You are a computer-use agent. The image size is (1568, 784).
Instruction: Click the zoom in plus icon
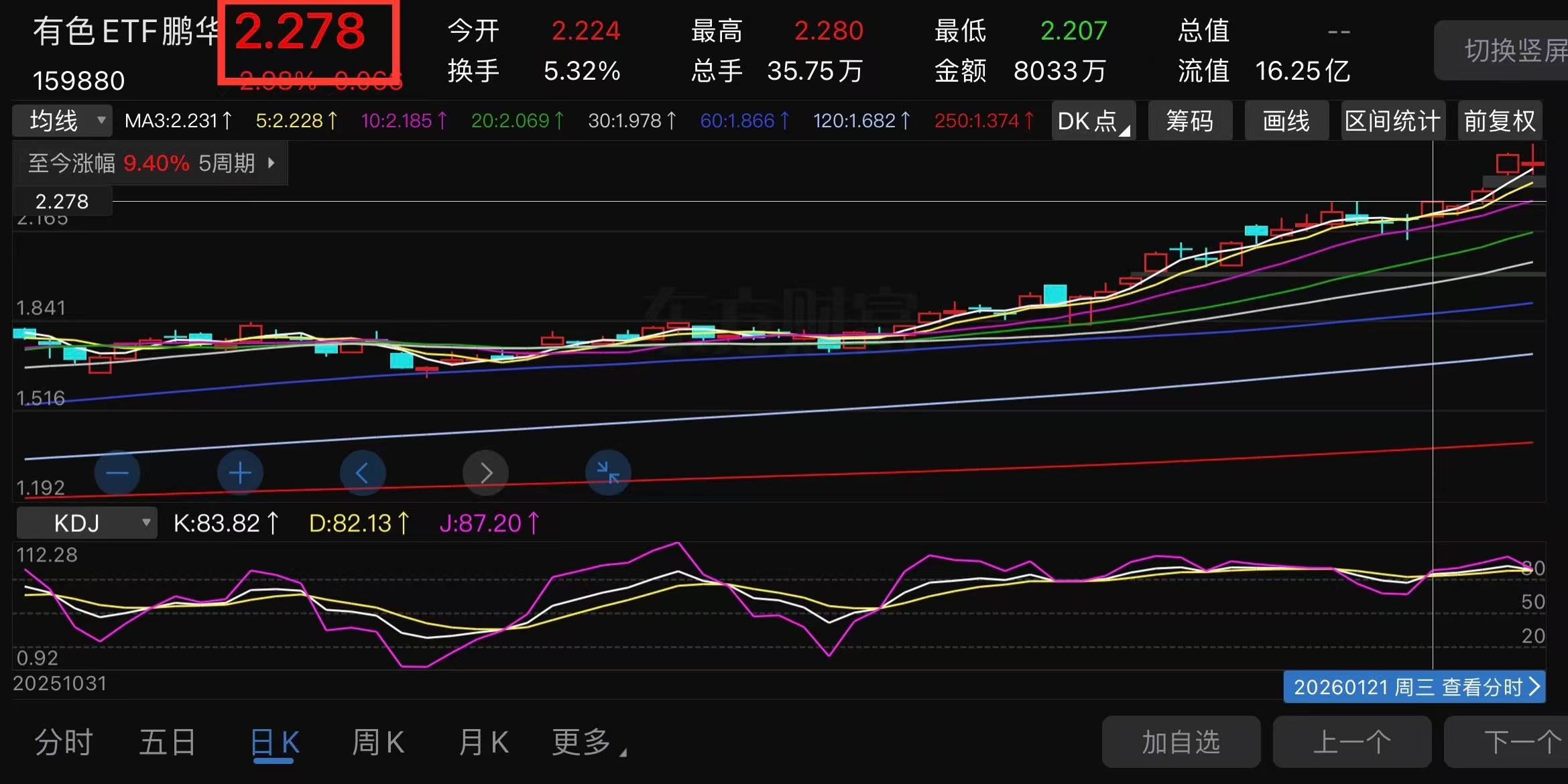(x=240, y=473)
